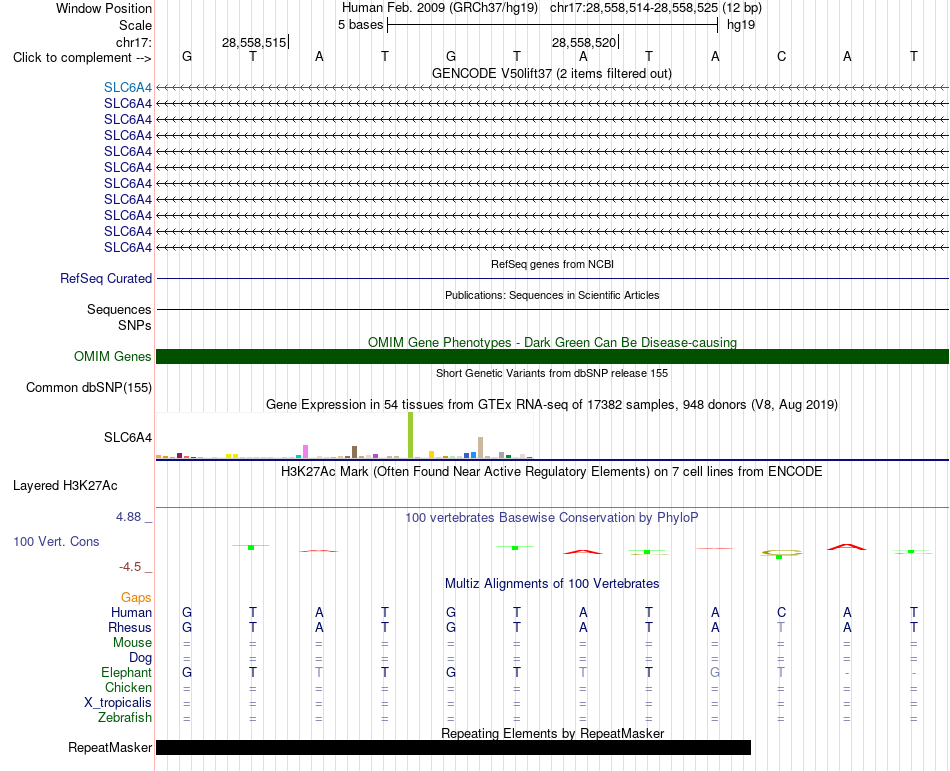
Task: Click the 'OMIM Genes' track label
Action: (113, 356)
